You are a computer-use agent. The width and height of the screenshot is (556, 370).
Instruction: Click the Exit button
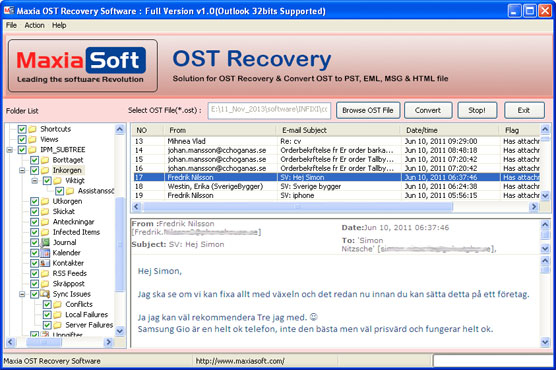(x=524, y=110)
